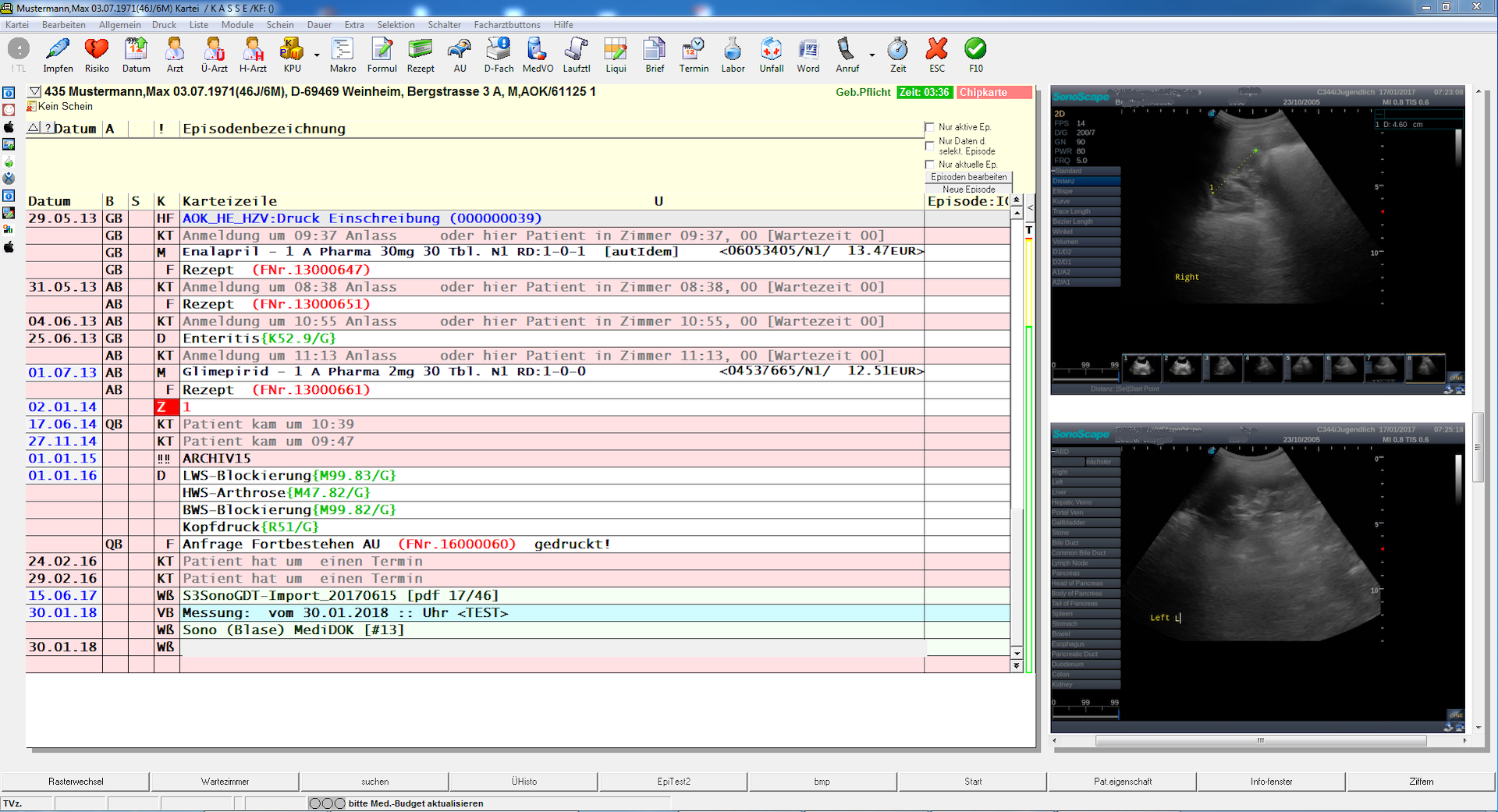Open the Facharztbuttons menu
Viewport: 1498px width, 812px height.
[506, 25]
